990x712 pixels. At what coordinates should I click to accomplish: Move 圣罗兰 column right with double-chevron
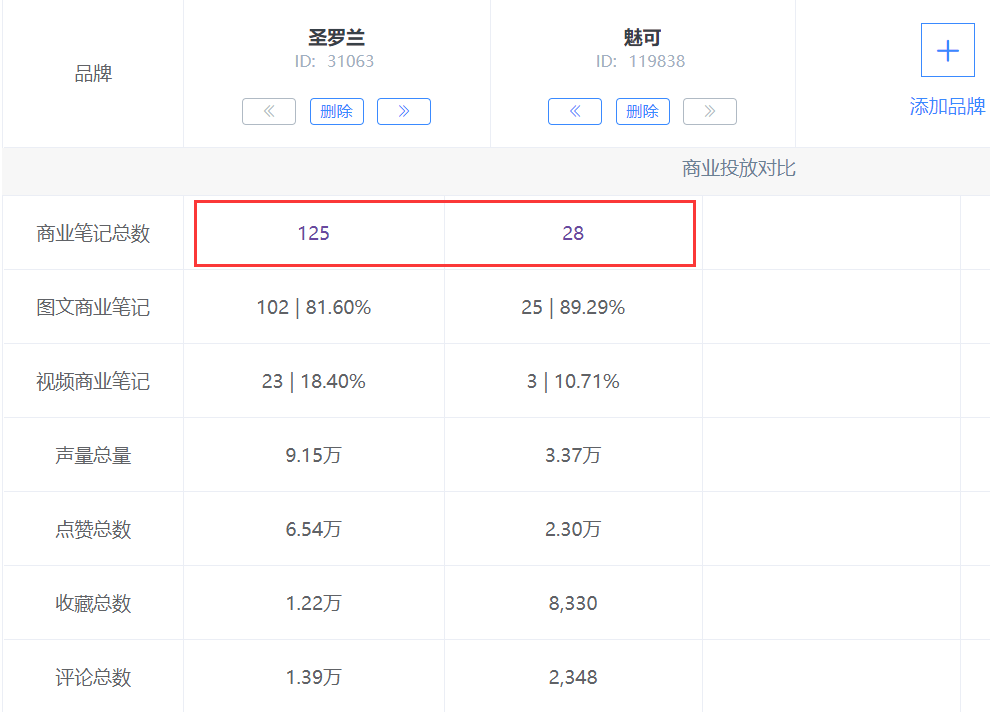(x=404, y=112)
